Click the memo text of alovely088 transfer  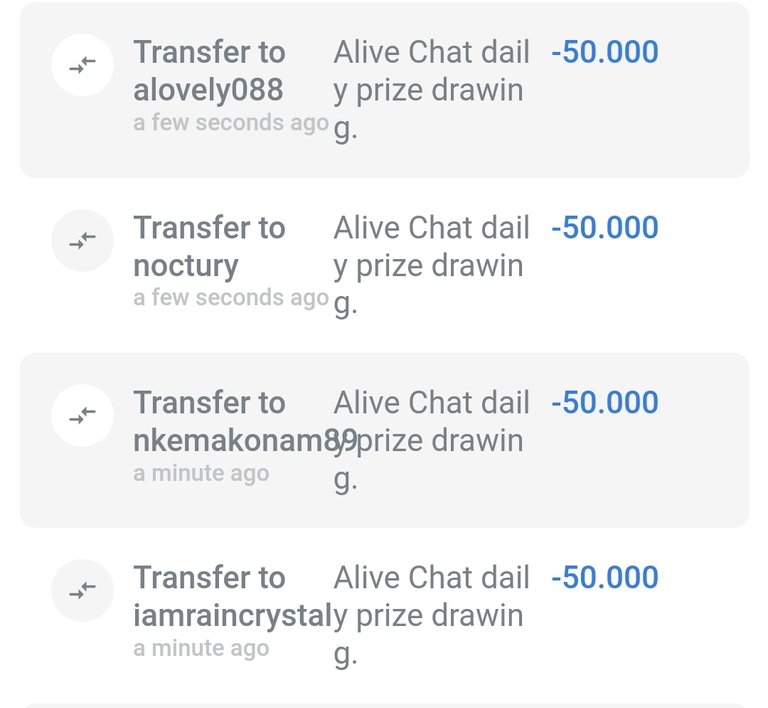click(x=430, y=90)
